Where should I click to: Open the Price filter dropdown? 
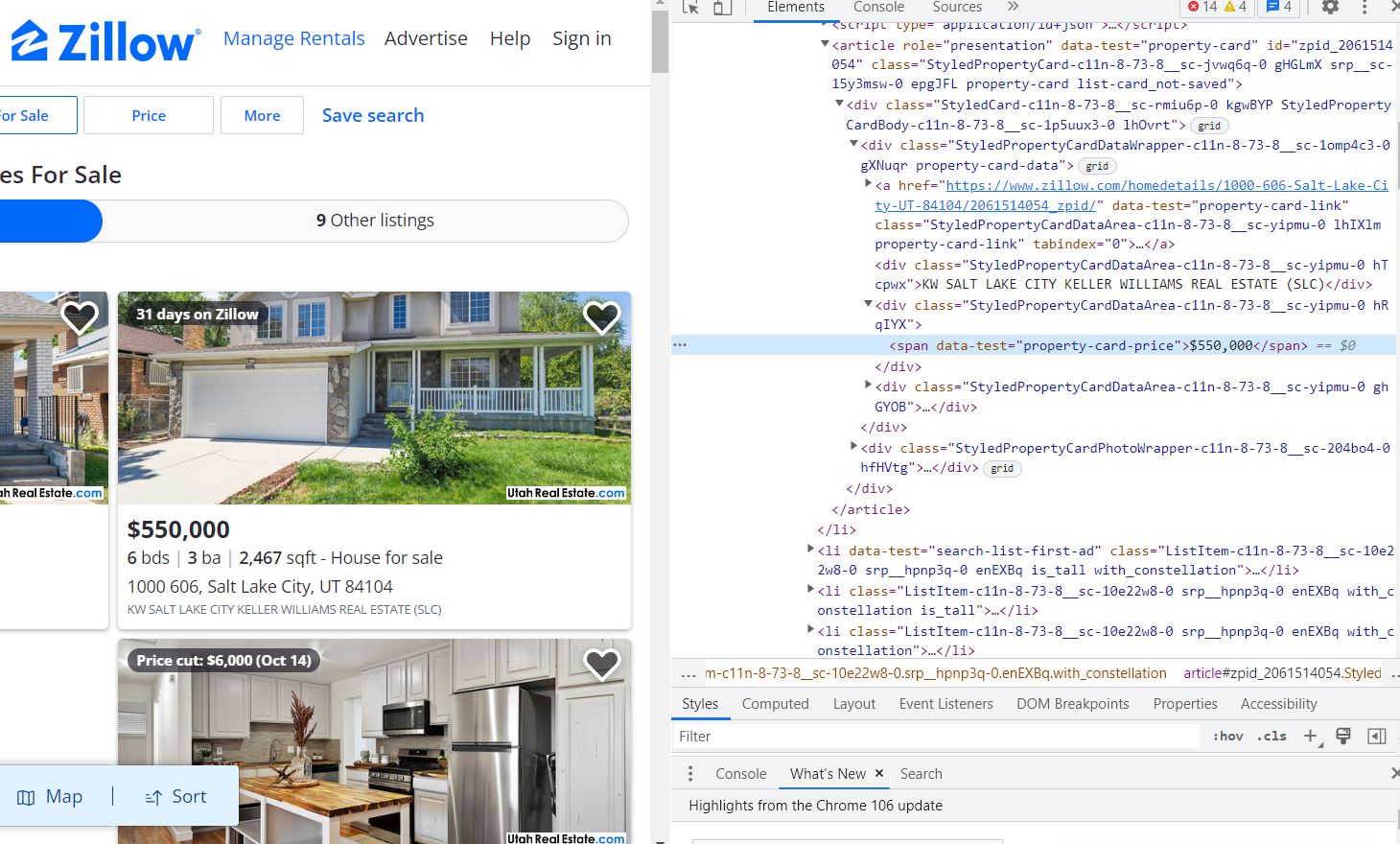click(x=149, y=115)
